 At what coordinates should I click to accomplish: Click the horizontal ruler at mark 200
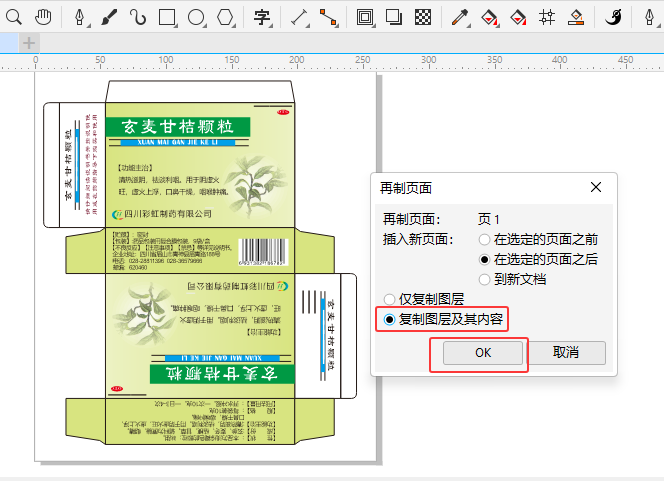pos(296,60)
